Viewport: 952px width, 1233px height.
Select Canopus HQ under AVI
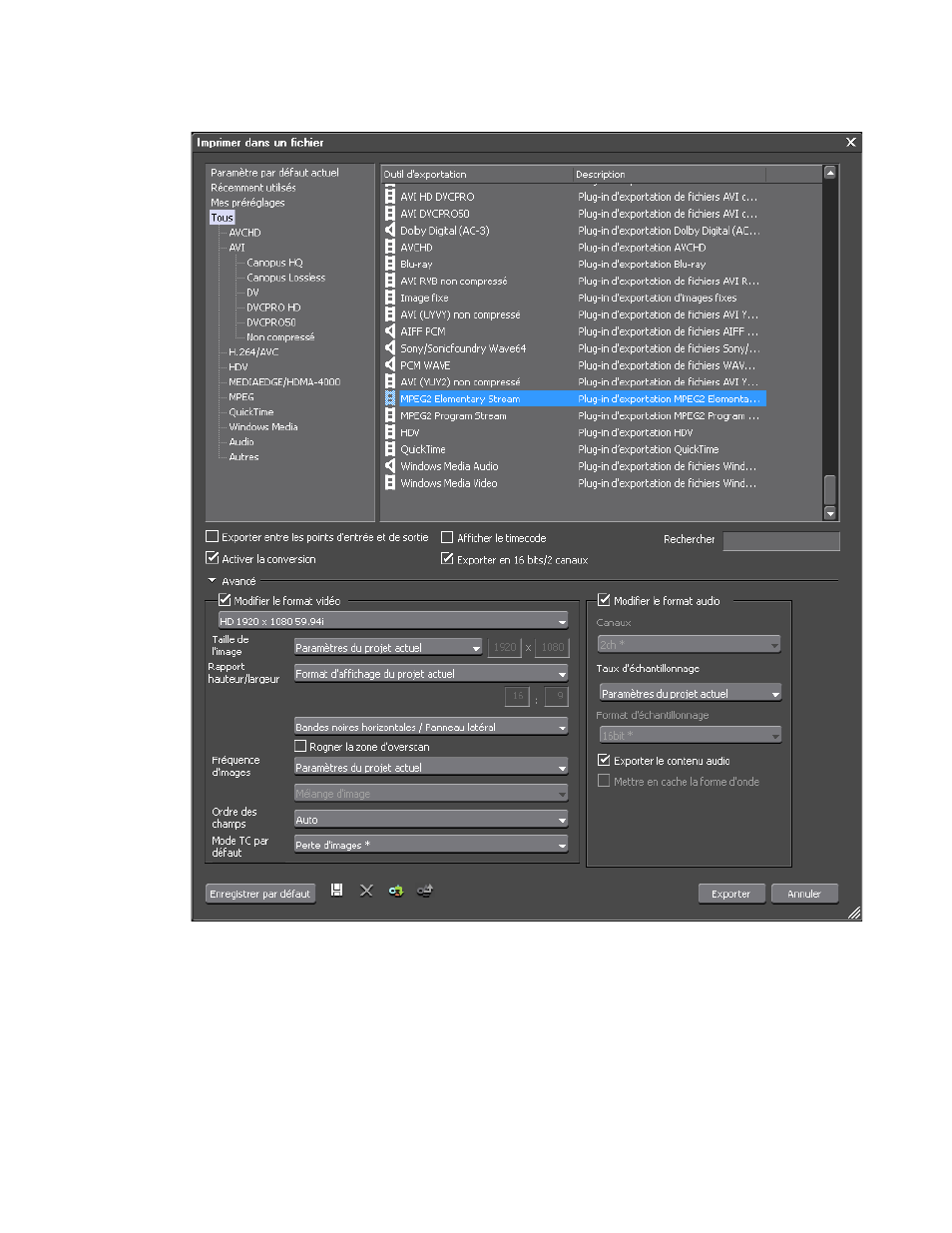[274, 263]
